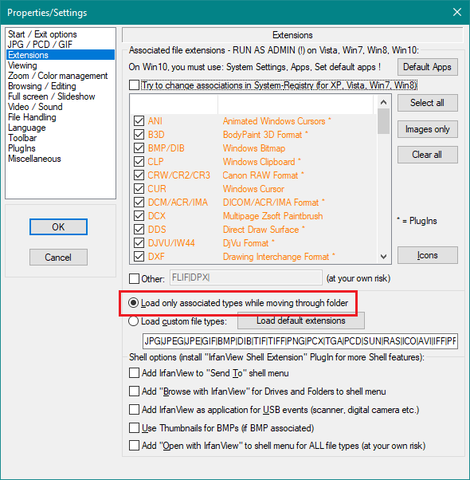Click Load default extensions button
The height and width of the screenshot is (480, 470).
301,321
